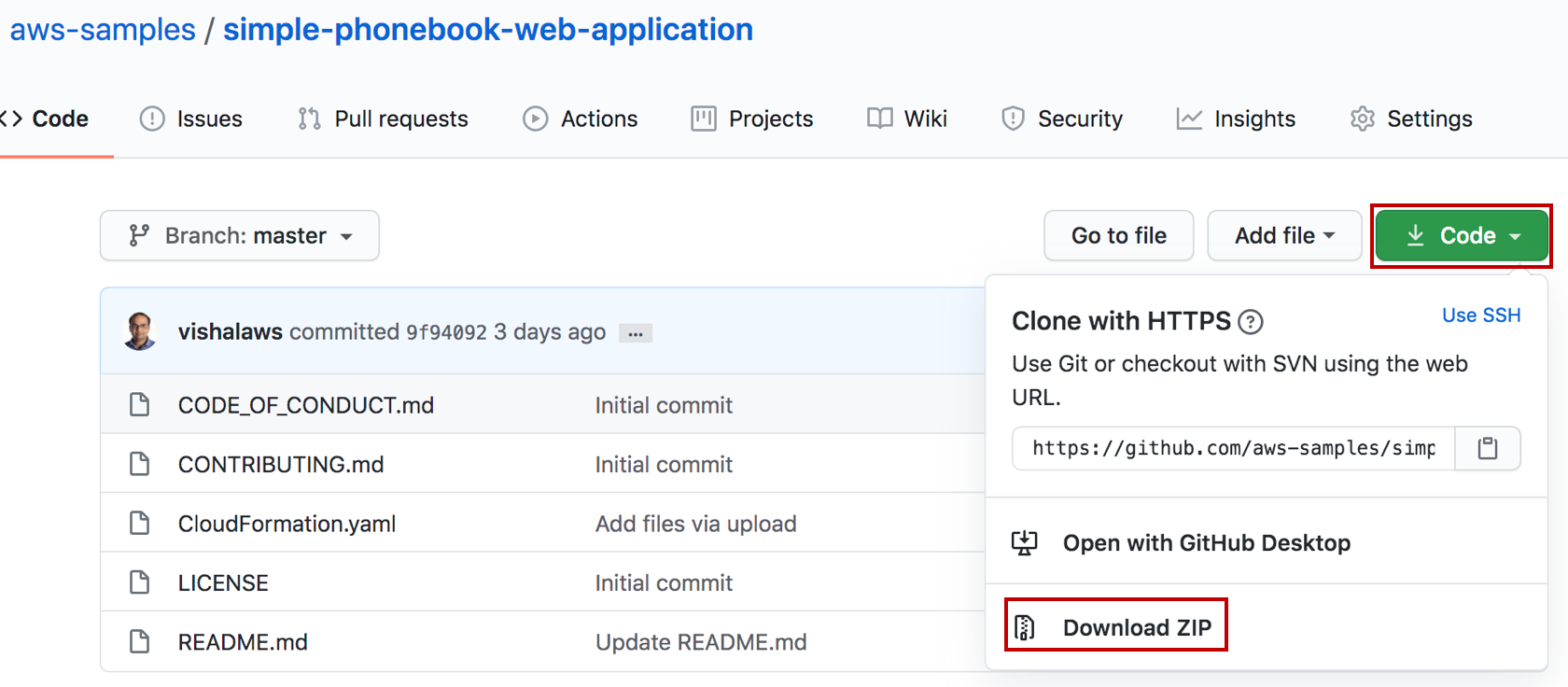This screenshot has height=687, width=1568.
Task: Open the Update README.md commit message
Action: [701, 642]
